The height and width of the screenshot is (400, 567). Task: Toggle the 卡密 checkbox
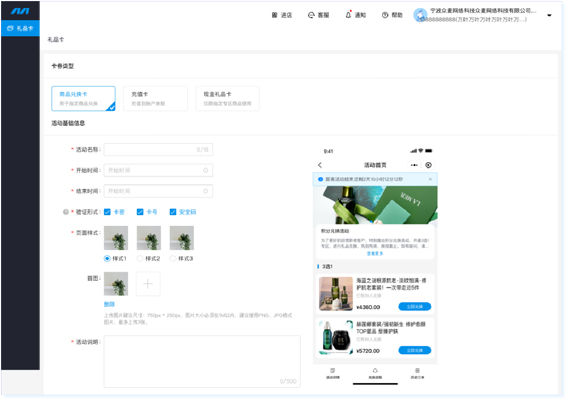pyautogui.click(x=107, y=212)
